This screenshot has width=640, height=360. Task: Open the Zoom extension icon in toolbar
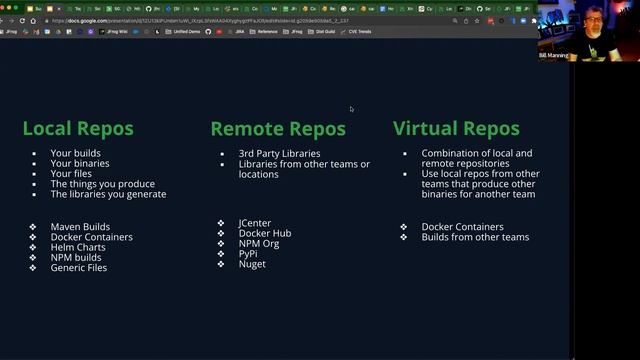pos(523,21)
